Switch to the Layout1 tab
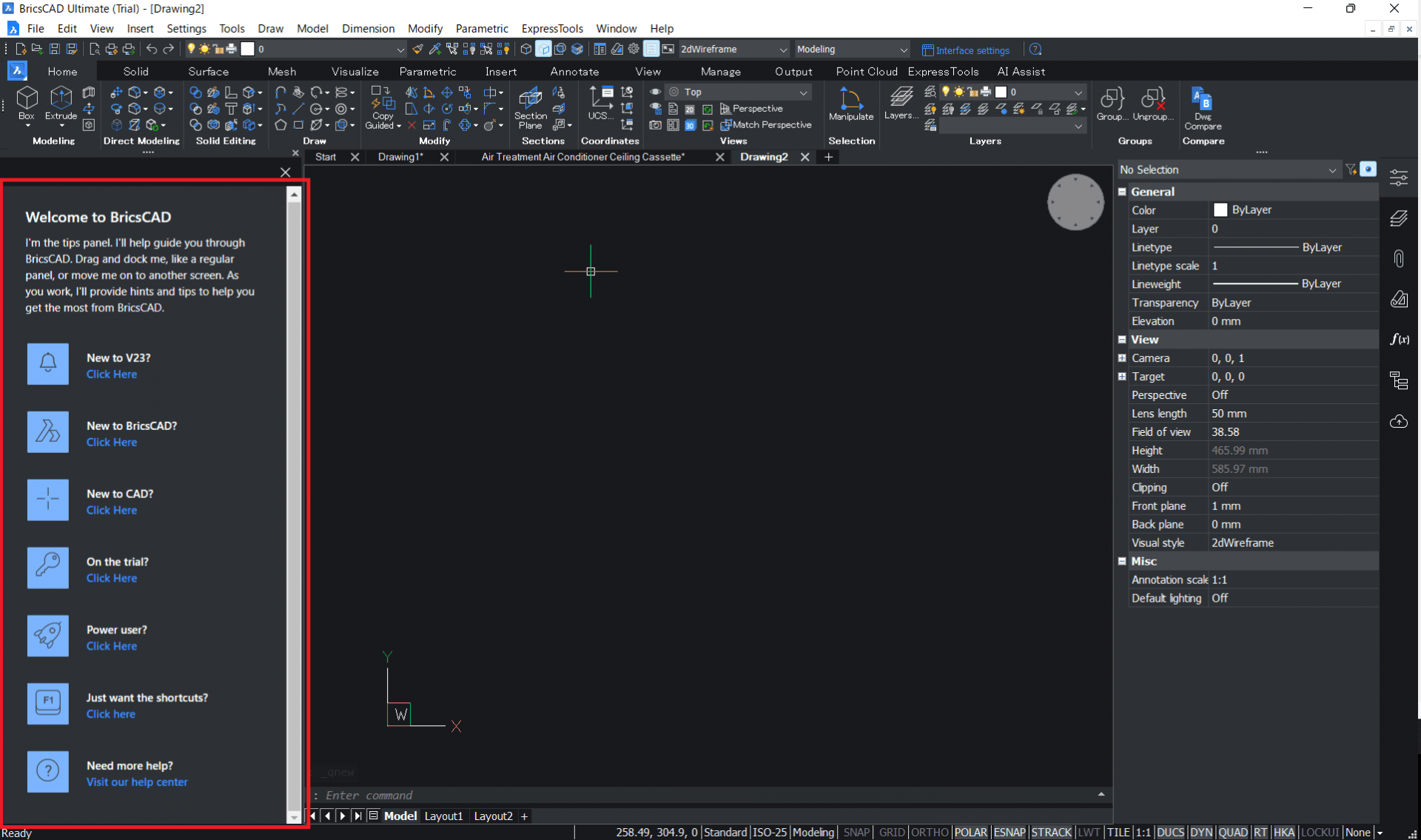 point(443,816)
